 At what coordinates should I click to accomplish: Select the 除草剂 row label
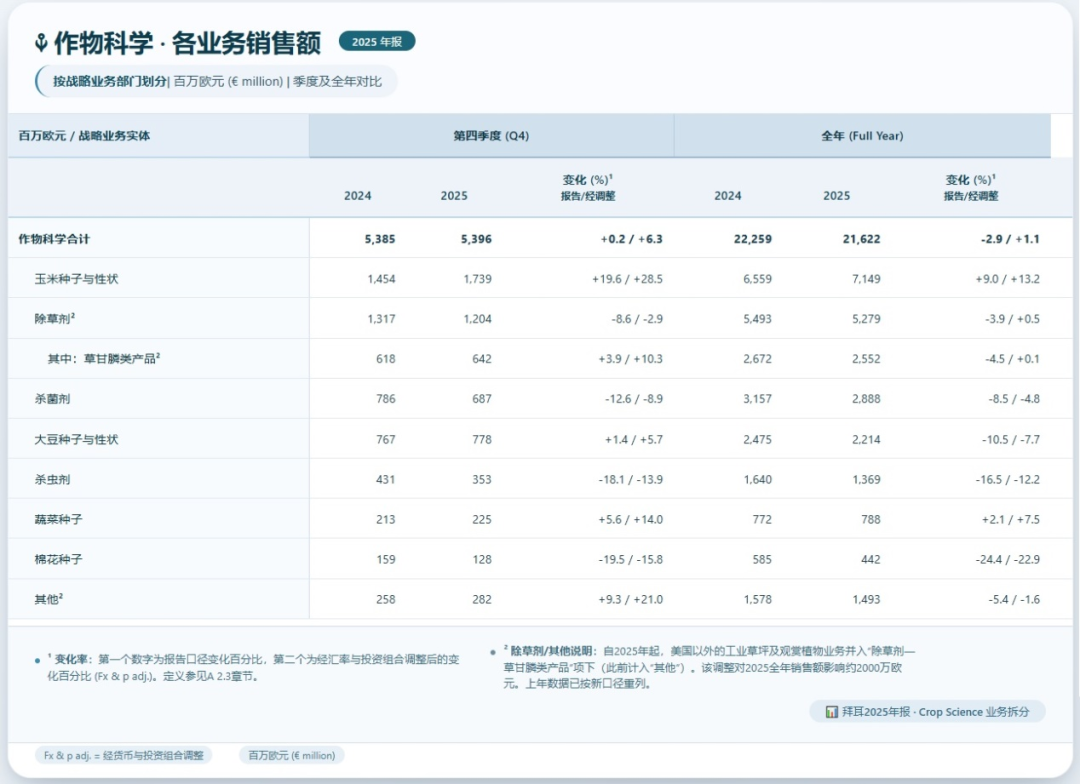tap(54, 319)
